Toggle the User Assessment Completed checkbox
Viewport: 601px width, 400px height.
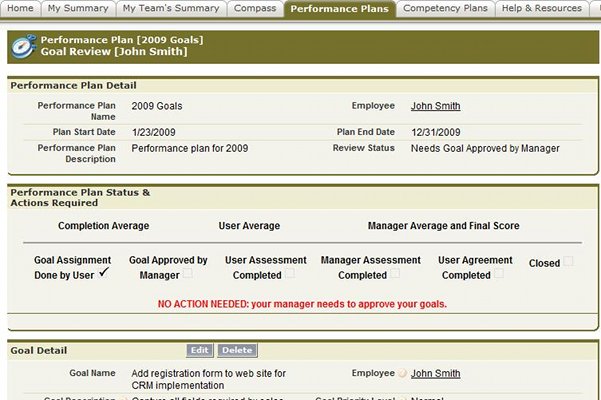click(290, 273)
